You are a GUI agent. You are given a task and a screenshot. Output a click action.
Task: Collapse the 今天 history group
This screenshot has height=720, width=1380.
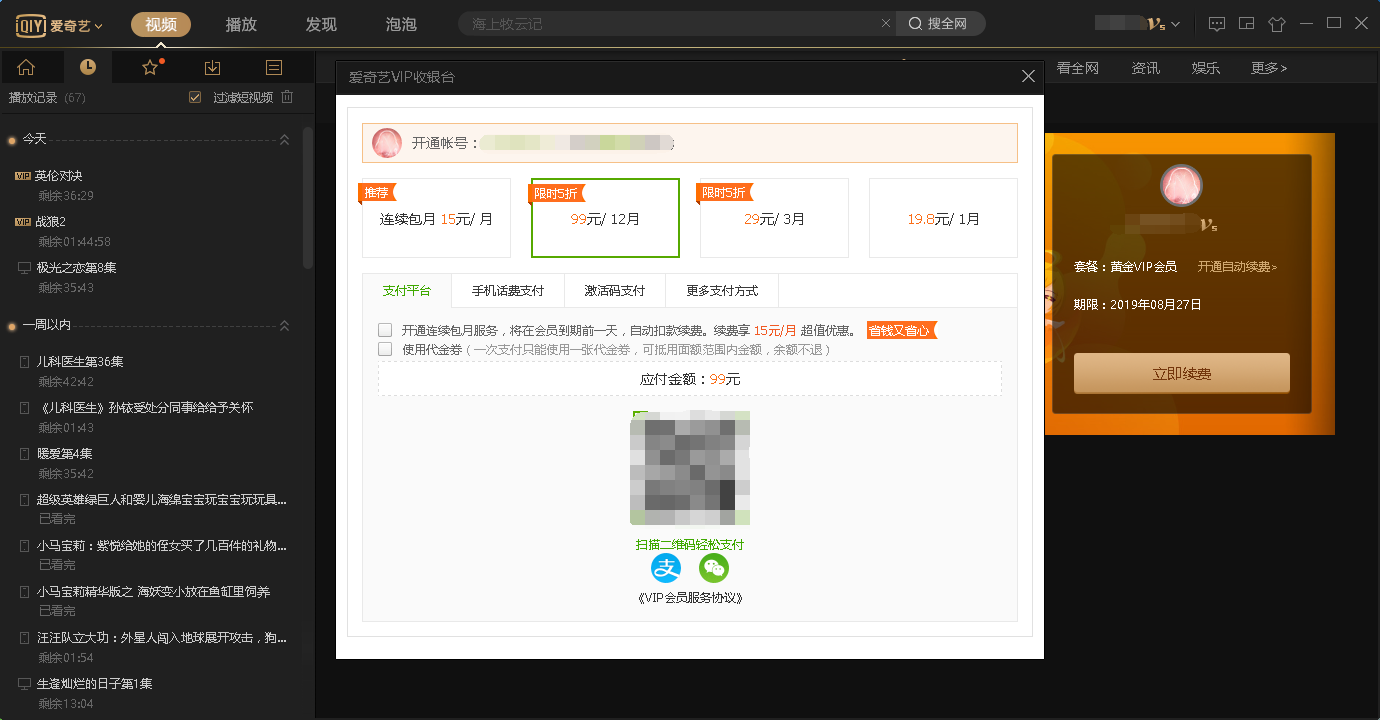284,139
